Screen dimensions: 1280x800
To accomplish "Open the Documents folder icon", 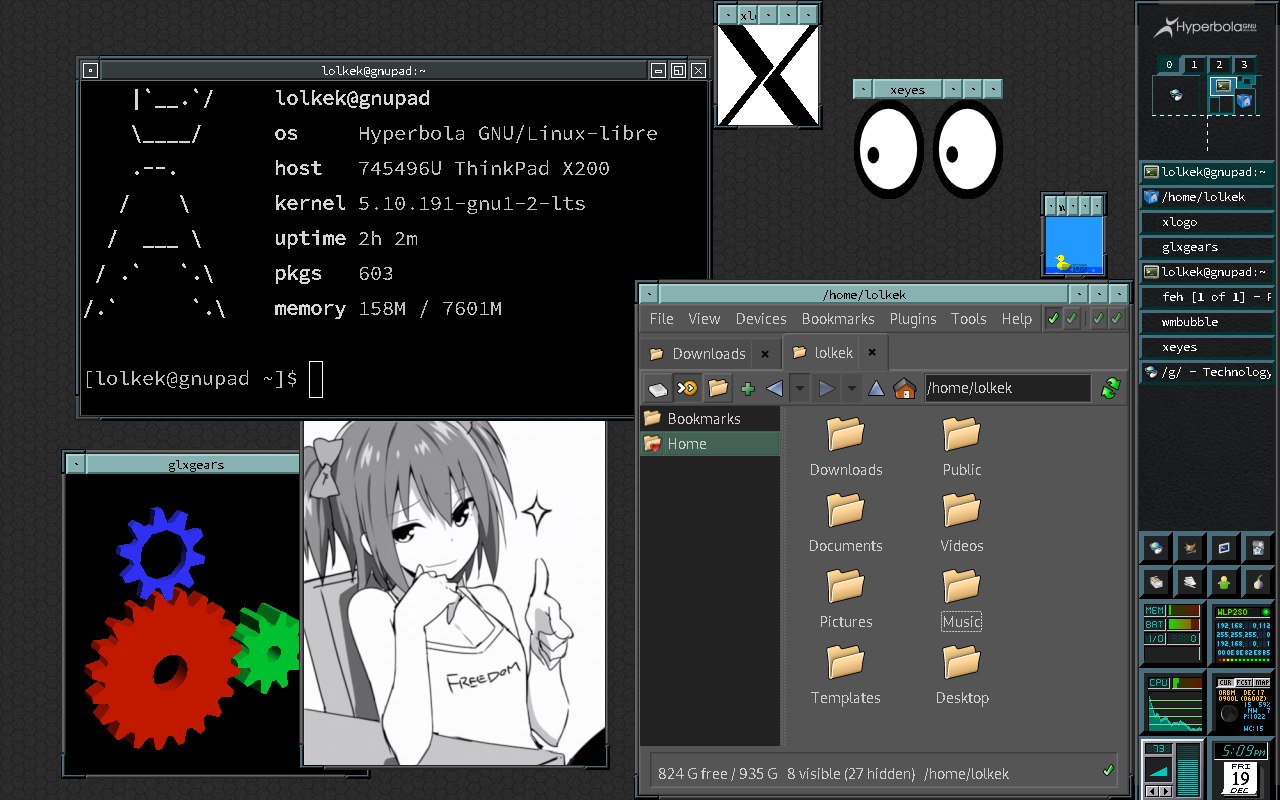I will coord(846,510).
